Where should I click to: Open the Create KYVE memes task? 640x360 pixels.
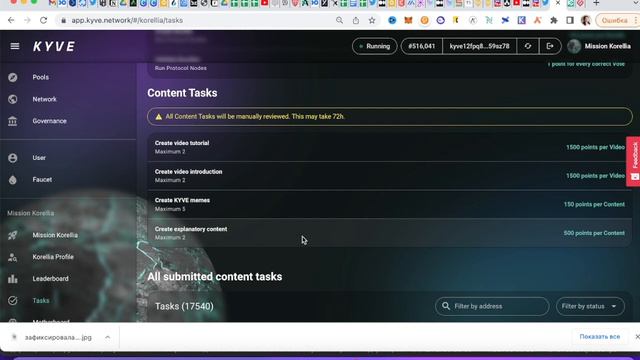pyautogui.click(x=389, y=204)
